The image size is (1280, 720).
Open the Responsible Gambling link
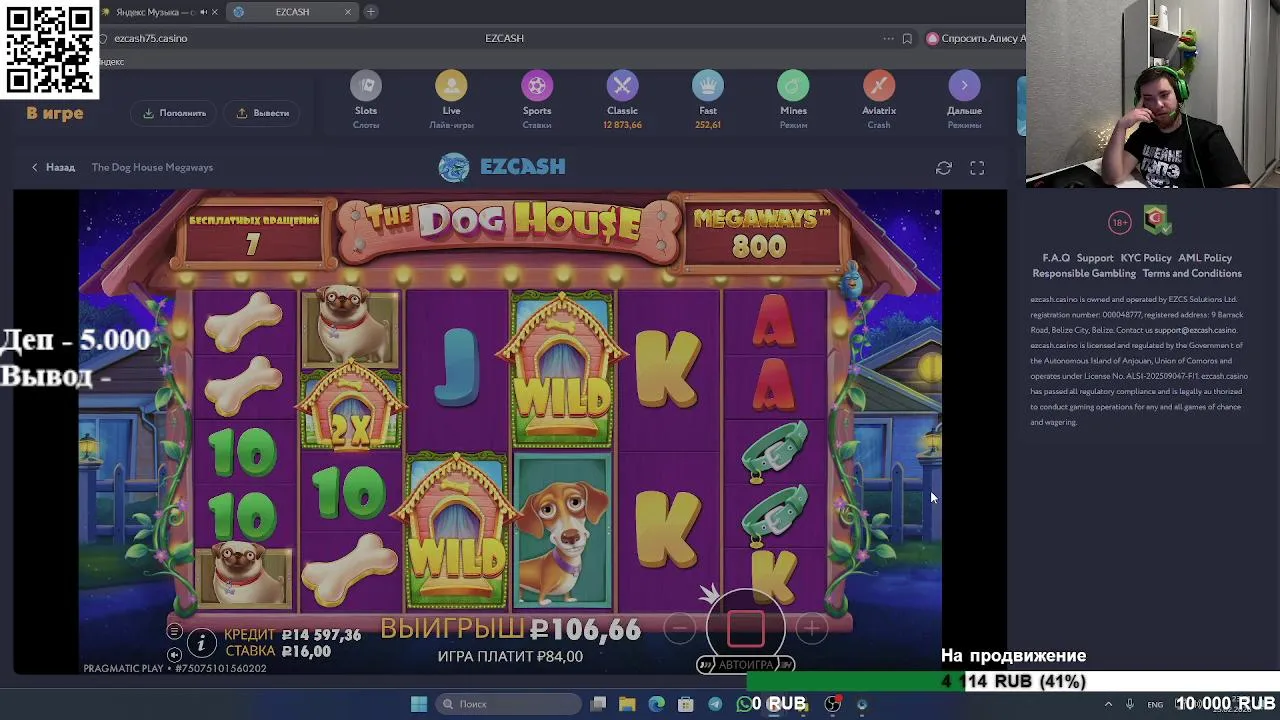point(1084,273)
